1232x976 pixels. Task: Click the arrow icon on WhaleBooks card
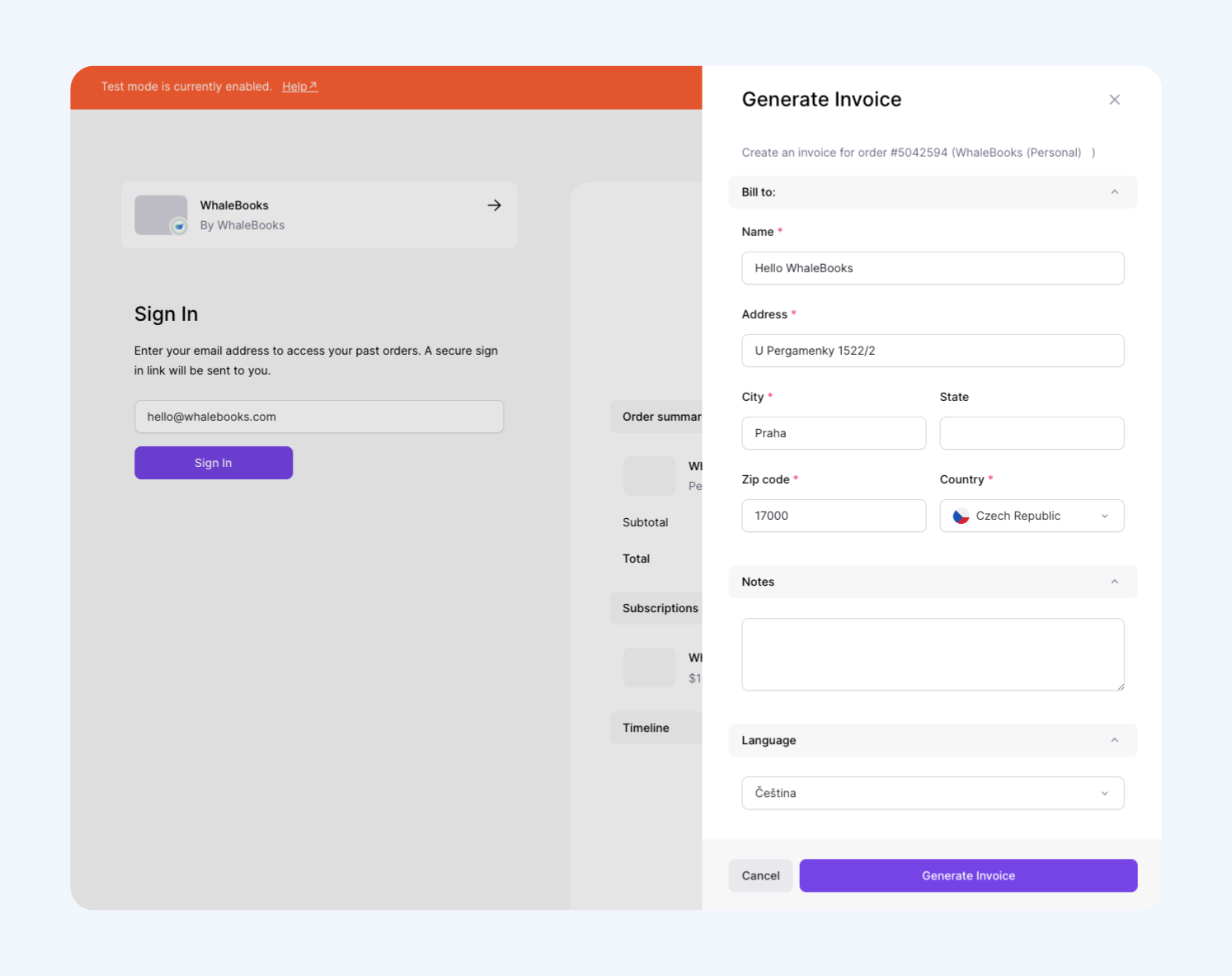(x=494, y=205)
